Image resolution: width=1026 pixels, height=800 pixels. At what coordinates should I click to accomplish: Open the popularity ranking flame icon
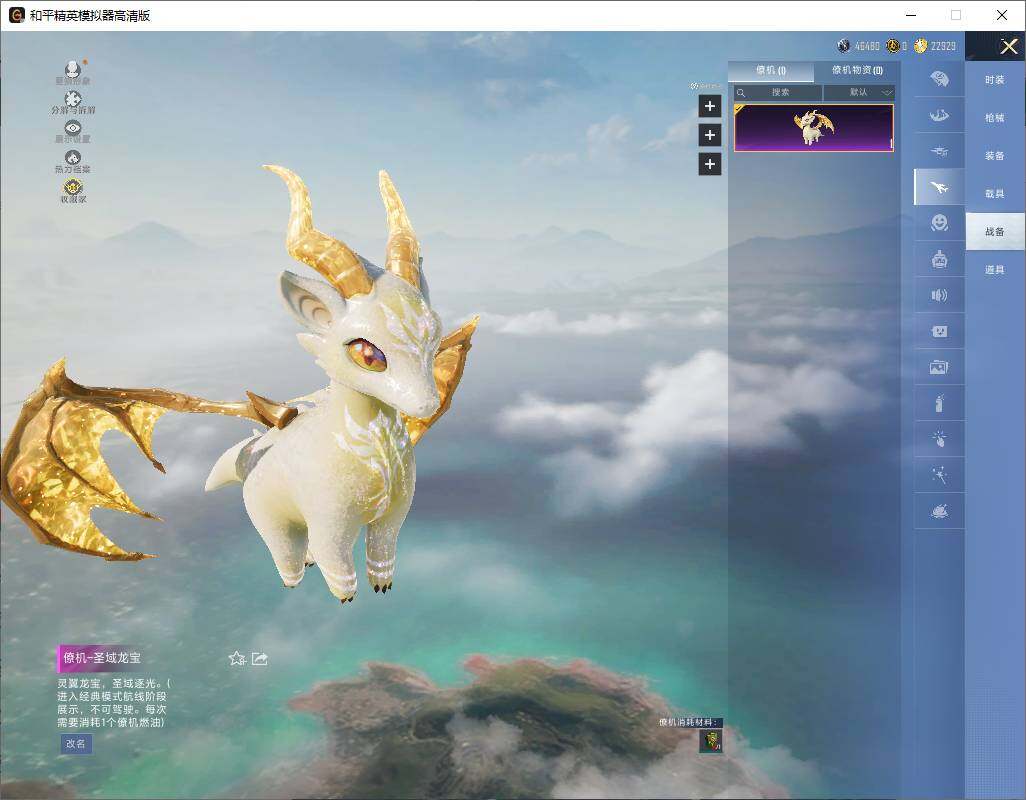73,158
